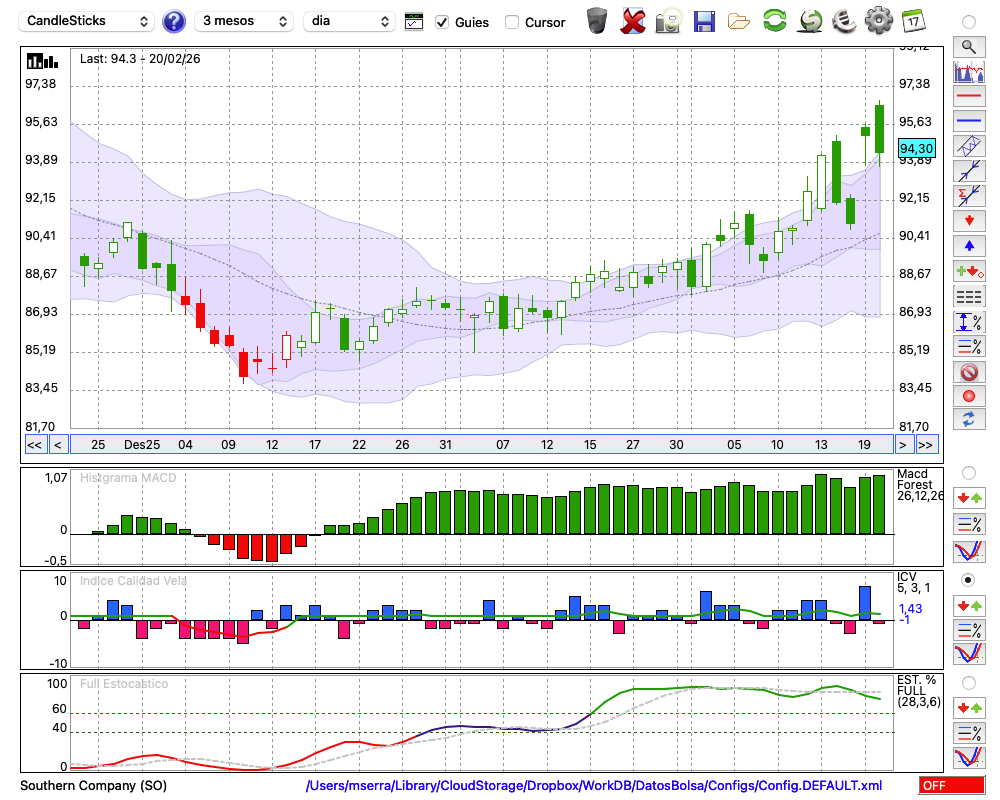The height and width of the screenshot is (800, 1000).
Task: Click the green plus red arrow tool
Action: (x=969, y=272)
